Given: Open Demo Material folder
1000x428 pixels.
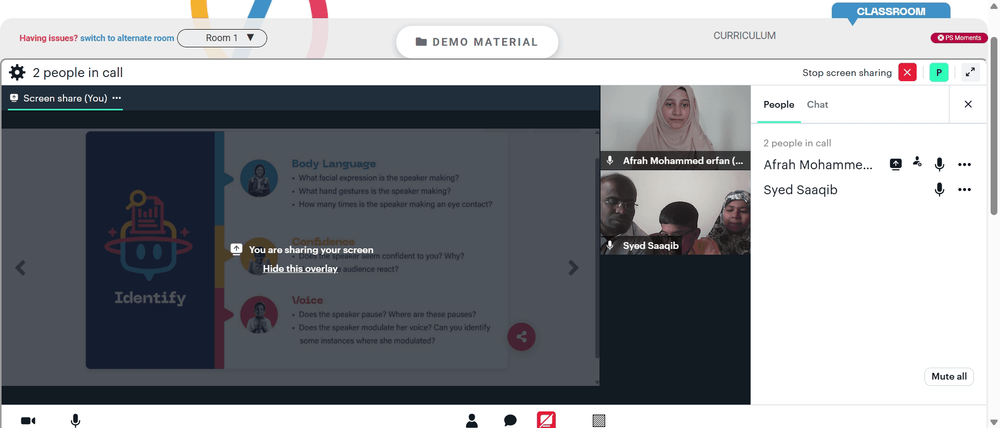Looking at the screenshot, I should [477, 42].
